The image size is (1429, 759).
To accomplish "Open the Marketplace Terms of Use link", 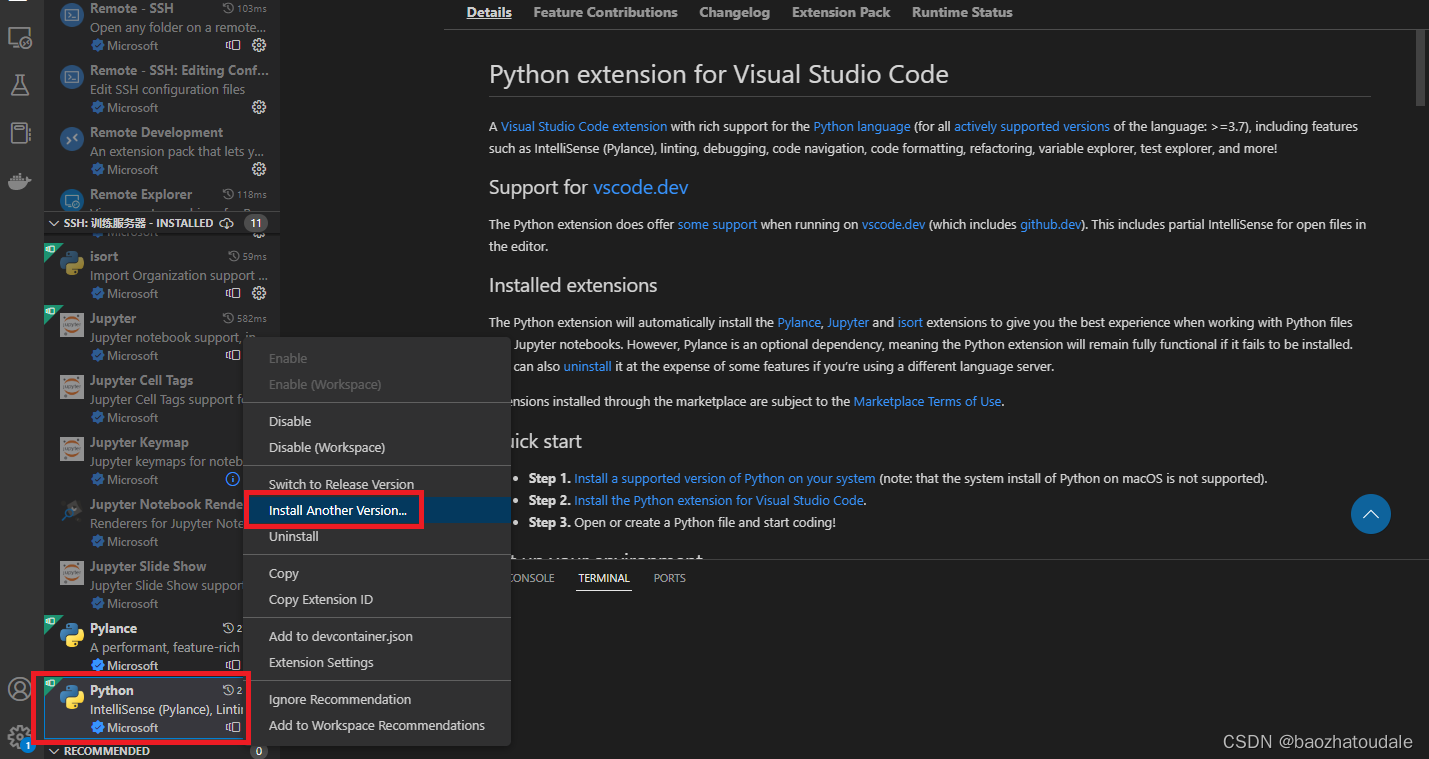I will click(x=927, y=401).
